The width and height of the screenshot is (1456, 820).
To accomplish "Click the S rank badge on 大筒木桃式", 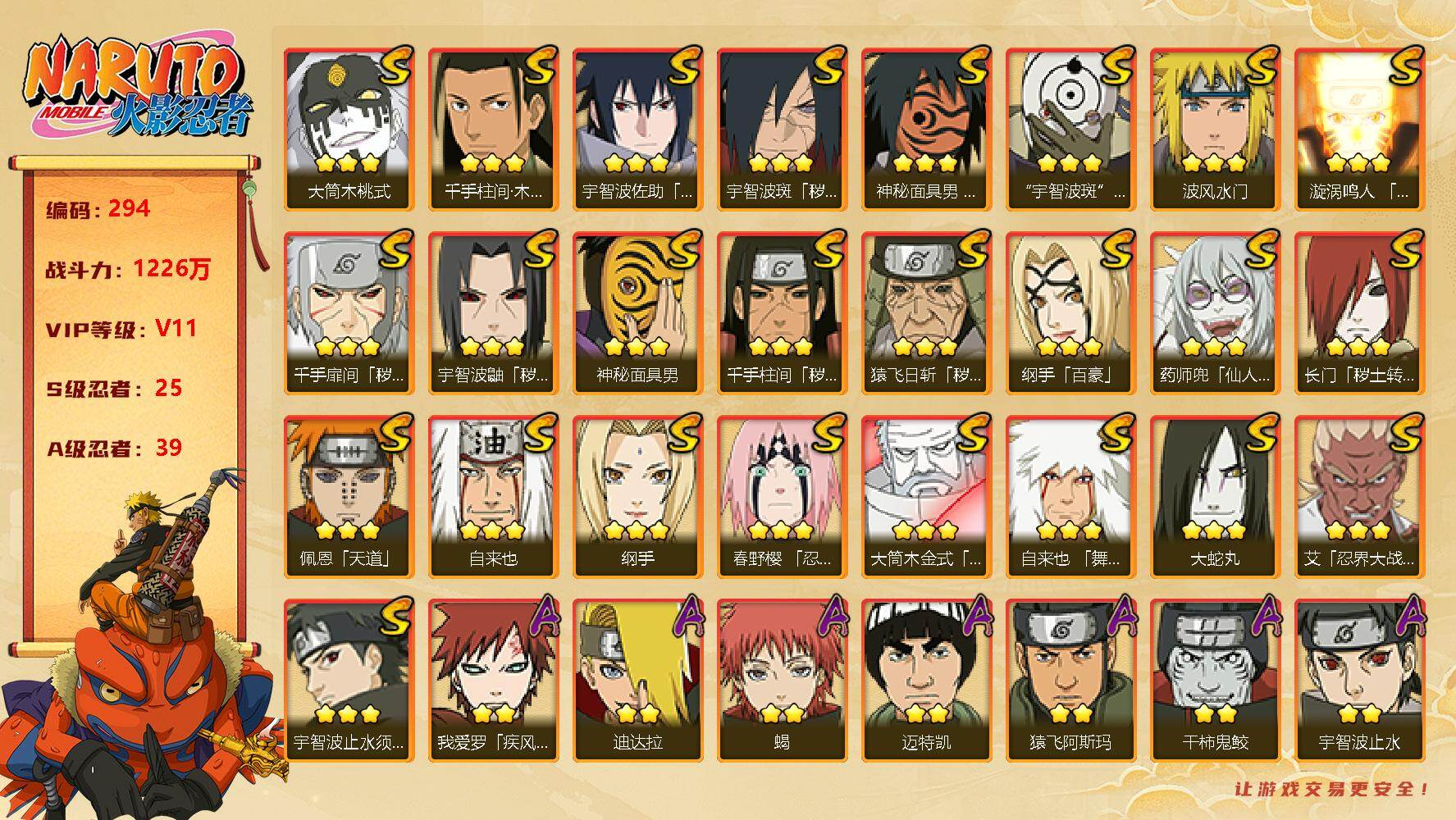I will pos(395,66).
